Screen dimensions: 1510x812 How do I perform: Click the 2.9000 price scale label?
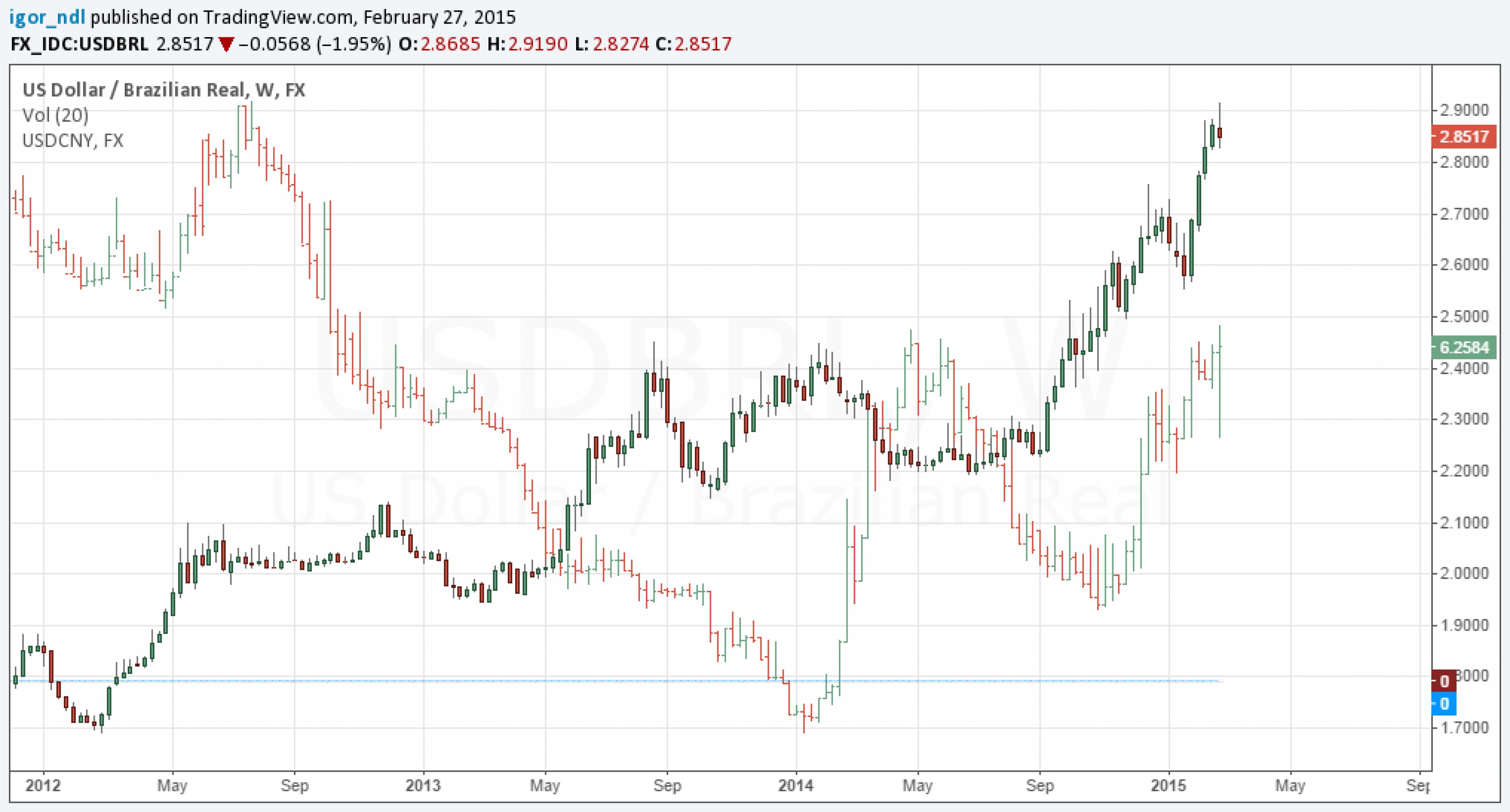click(1464, 110)
